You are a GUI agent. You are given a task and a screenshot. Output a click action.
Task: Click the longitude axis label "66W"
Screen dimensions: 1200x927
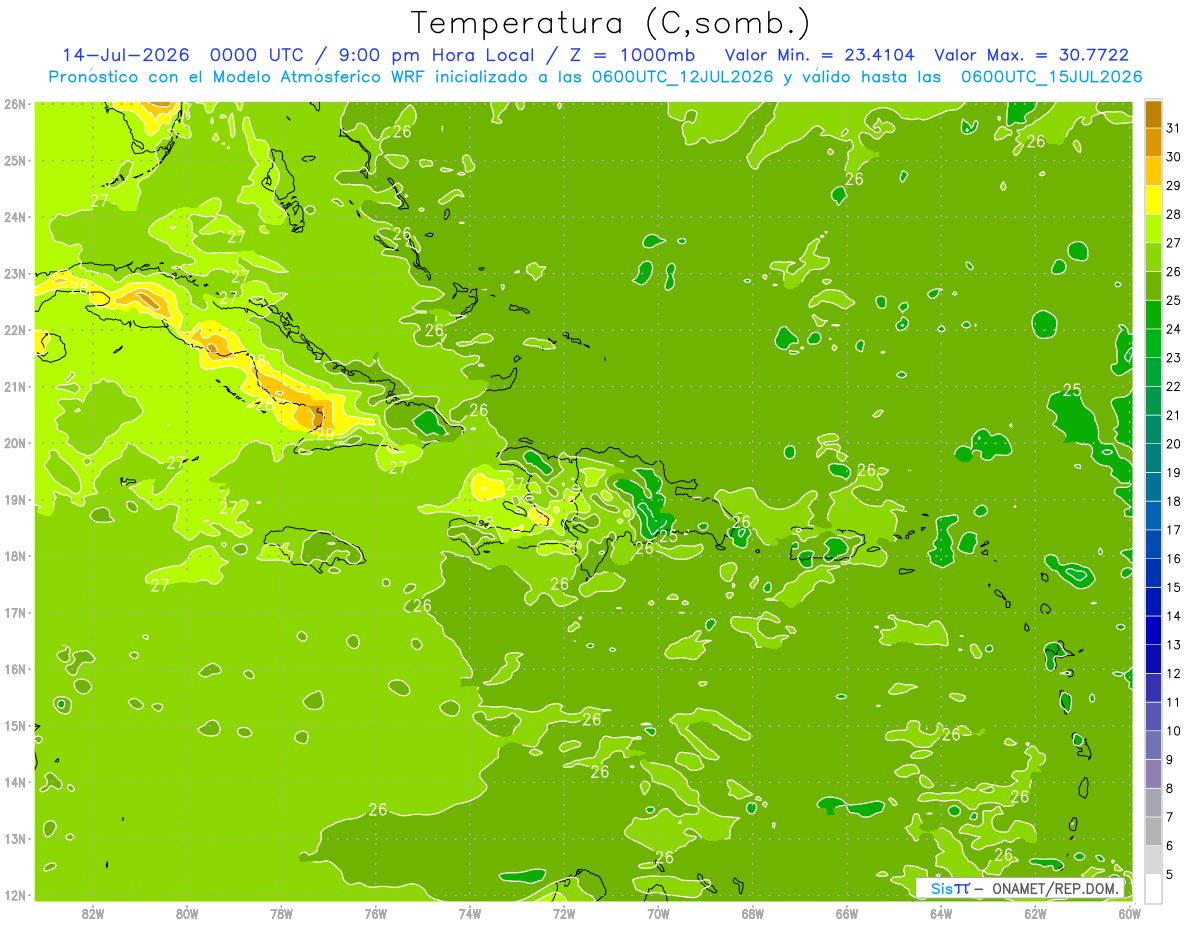847,913
